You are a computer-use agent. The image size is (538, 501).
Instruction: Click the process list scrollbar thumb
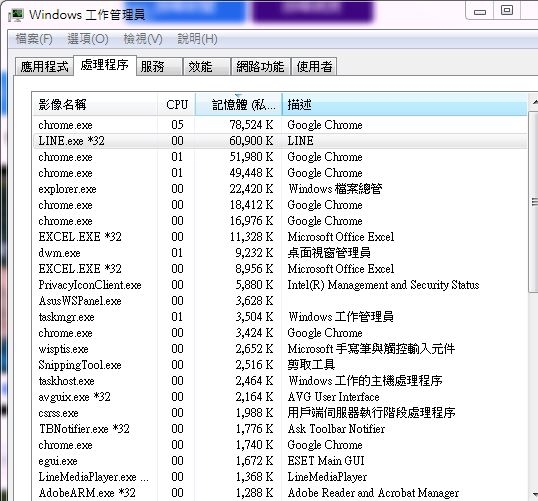coord(534,202)
